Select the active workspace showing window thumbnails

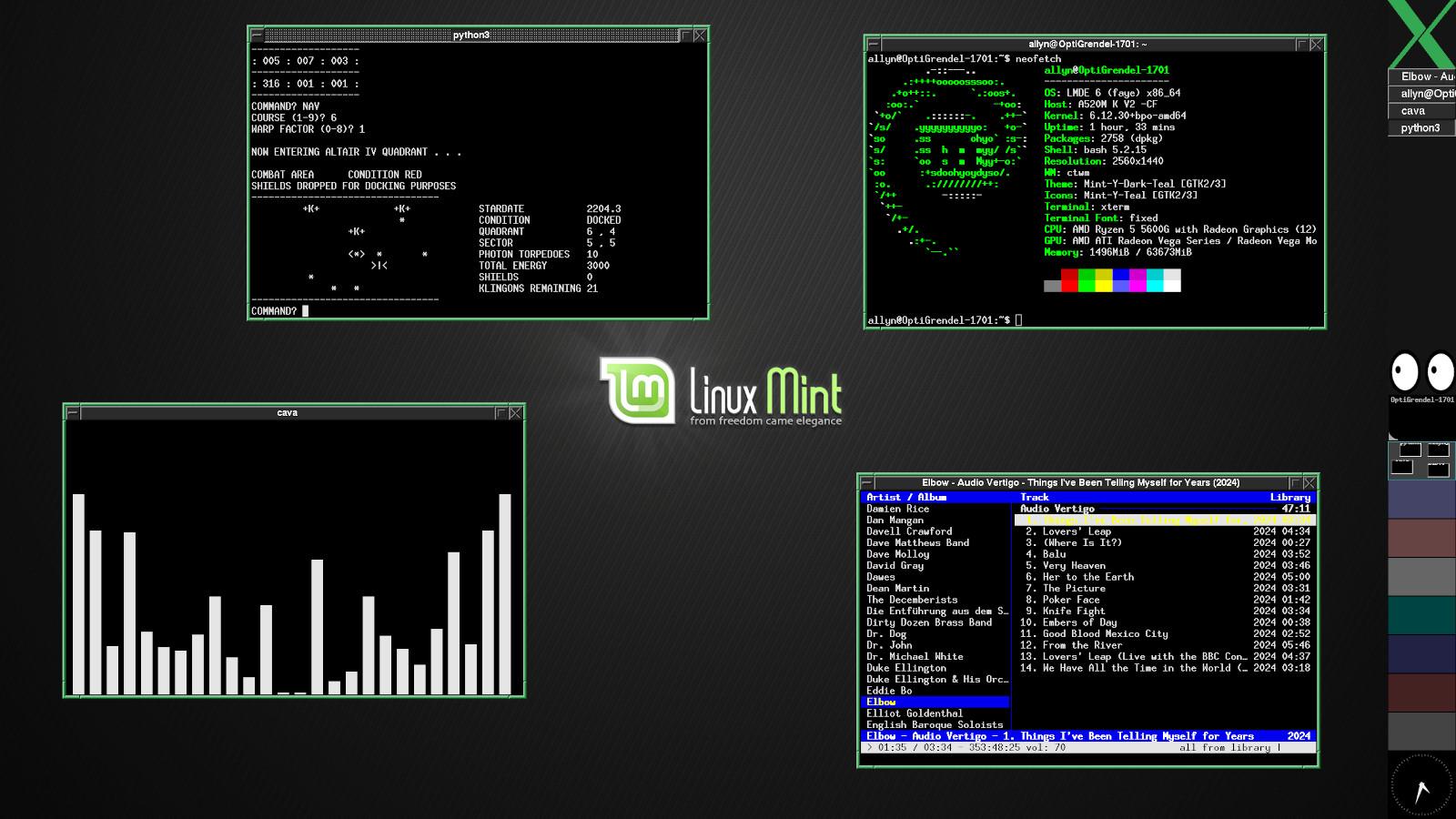coord(1421,460)
